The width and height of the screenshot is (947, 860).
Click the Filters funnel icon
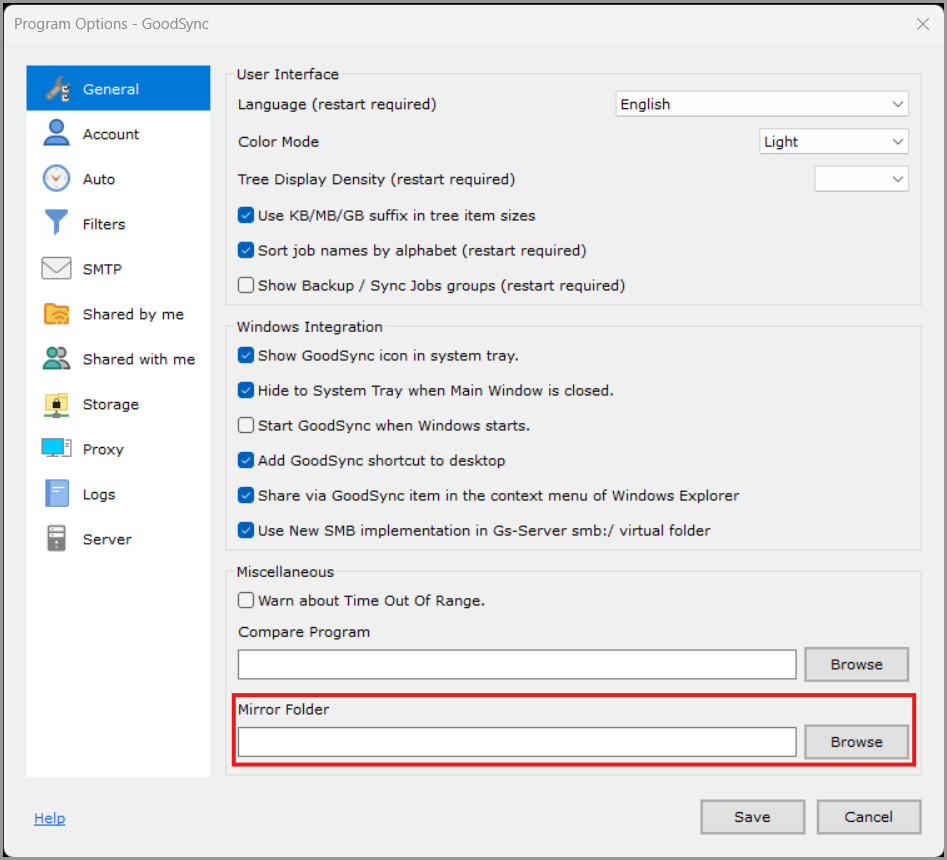click(x=56, y=222)
